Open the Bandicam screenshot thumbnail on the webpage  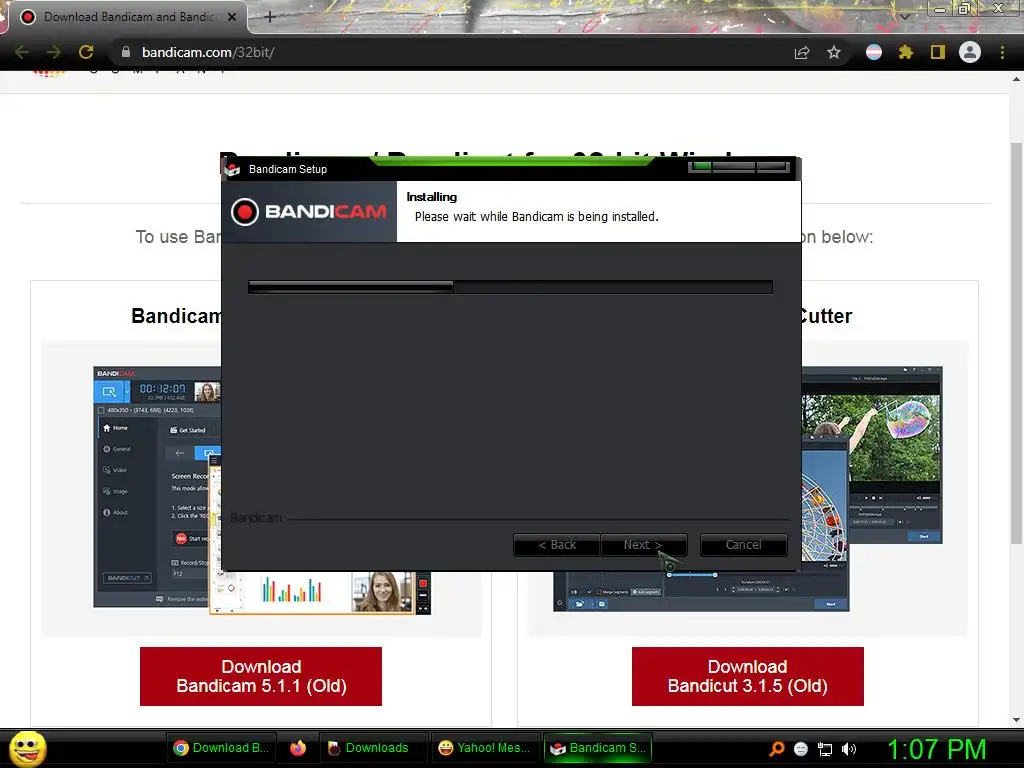tap(157, 487)
